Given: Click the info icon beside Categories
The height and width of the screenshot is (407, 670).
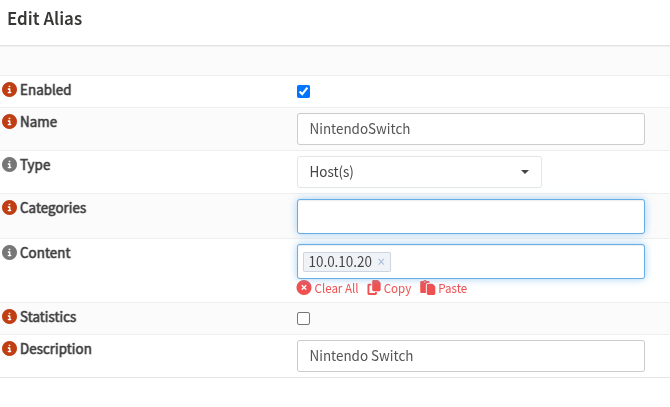Looking at the screenshot, I should [9, 208].
